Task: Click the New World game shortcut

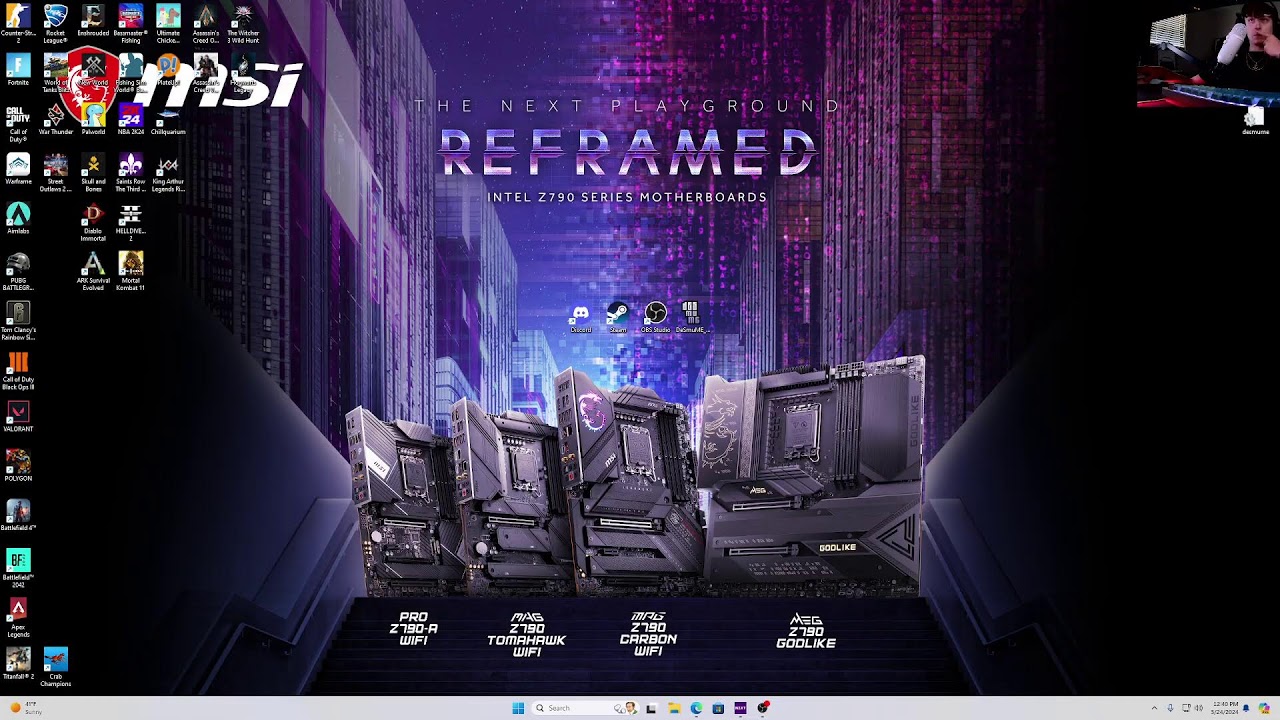Action: (93, 71)
